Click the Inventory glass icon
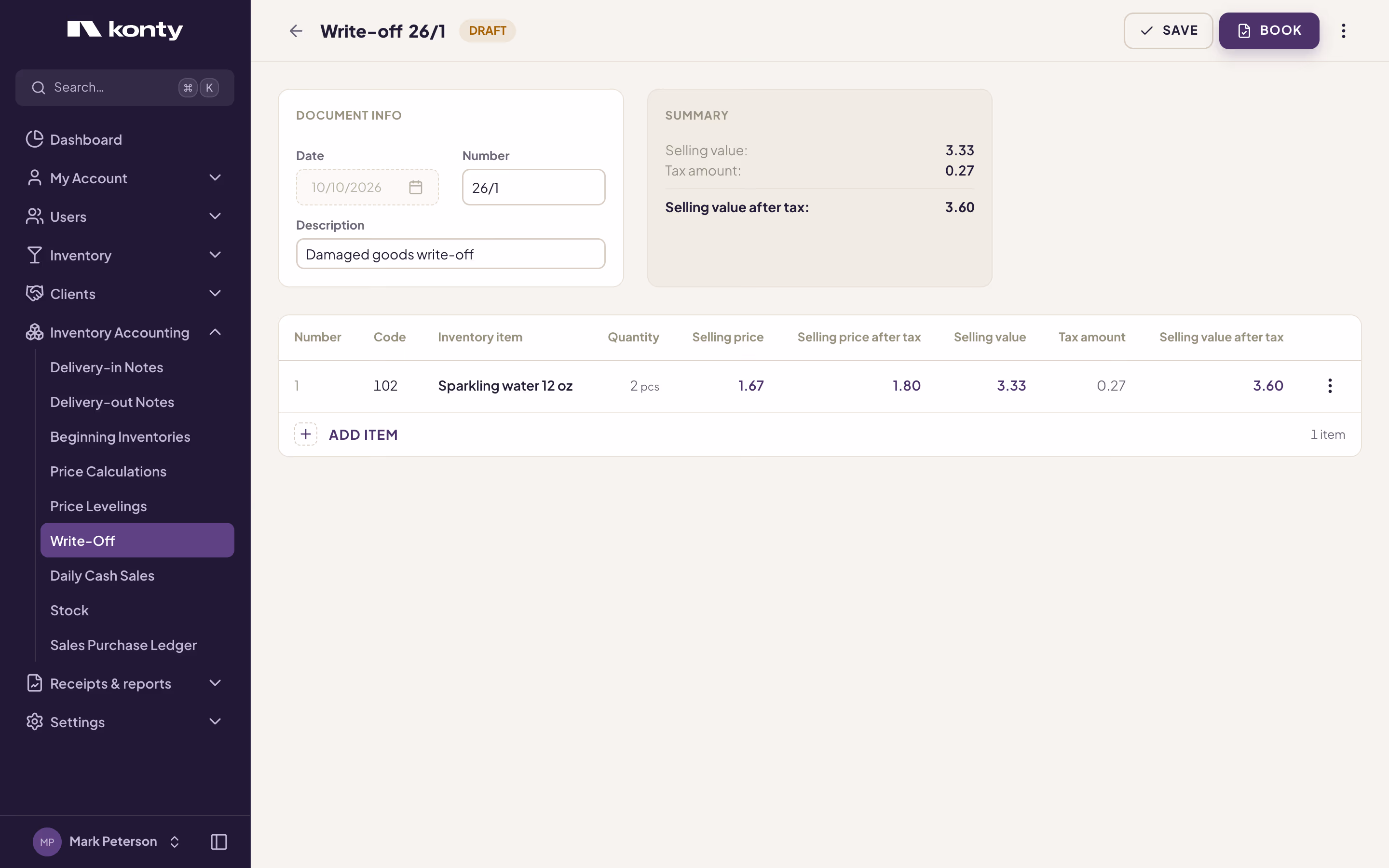Viewport: 1389px width, 868px height. 34,255
